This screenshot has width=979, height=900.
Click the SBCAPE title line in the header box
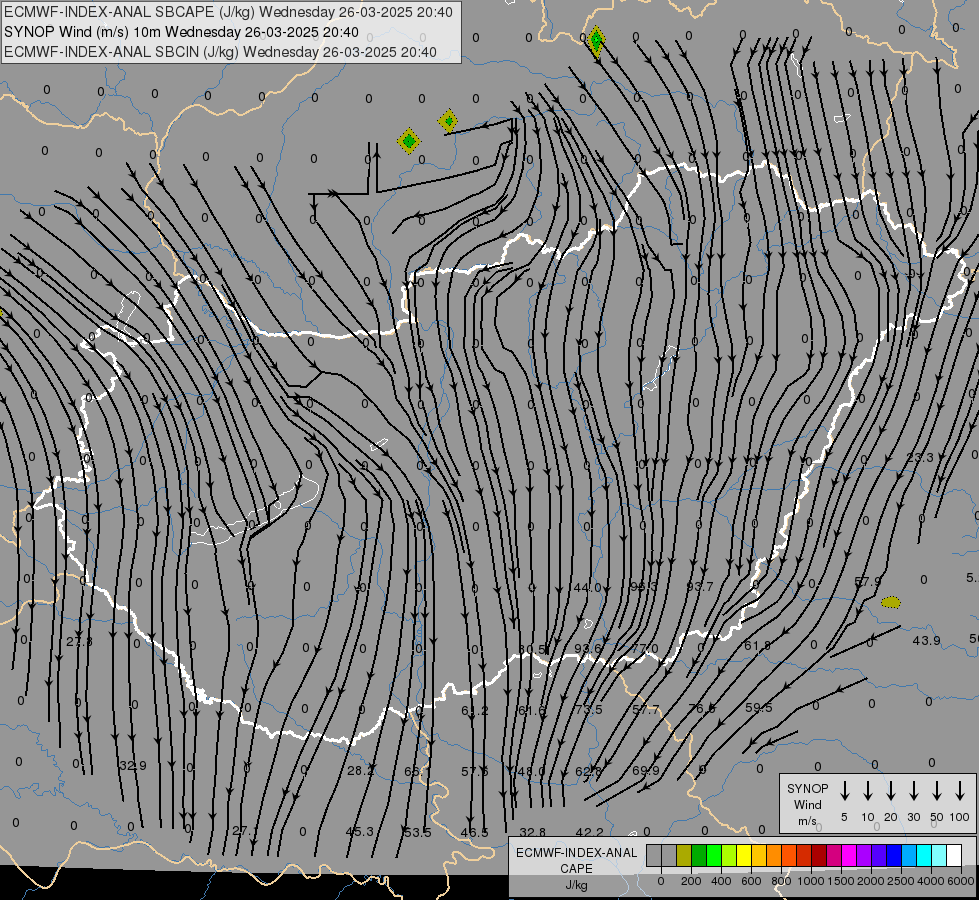point(228,12)
